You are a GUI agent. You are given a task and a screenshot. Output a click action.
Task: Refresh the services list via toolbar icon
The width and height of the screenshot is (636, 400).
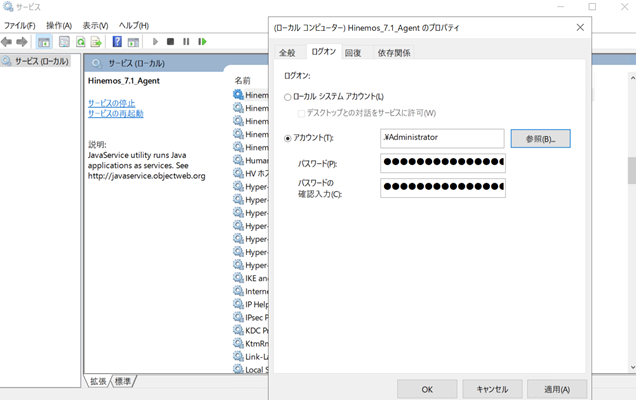(81, 42)
